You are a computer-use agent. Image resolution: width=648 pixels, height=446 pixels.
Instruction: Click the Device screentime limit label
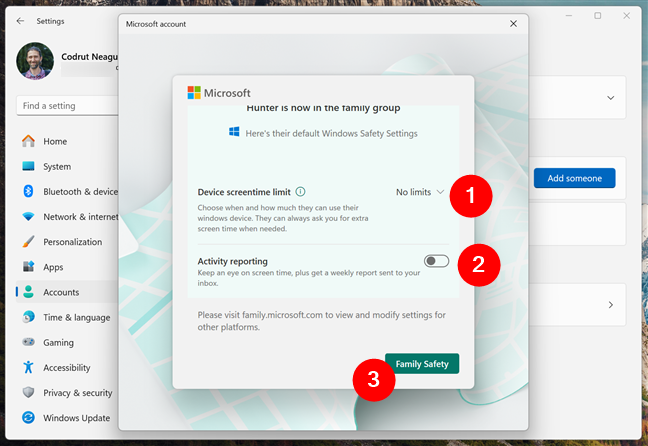244,192
